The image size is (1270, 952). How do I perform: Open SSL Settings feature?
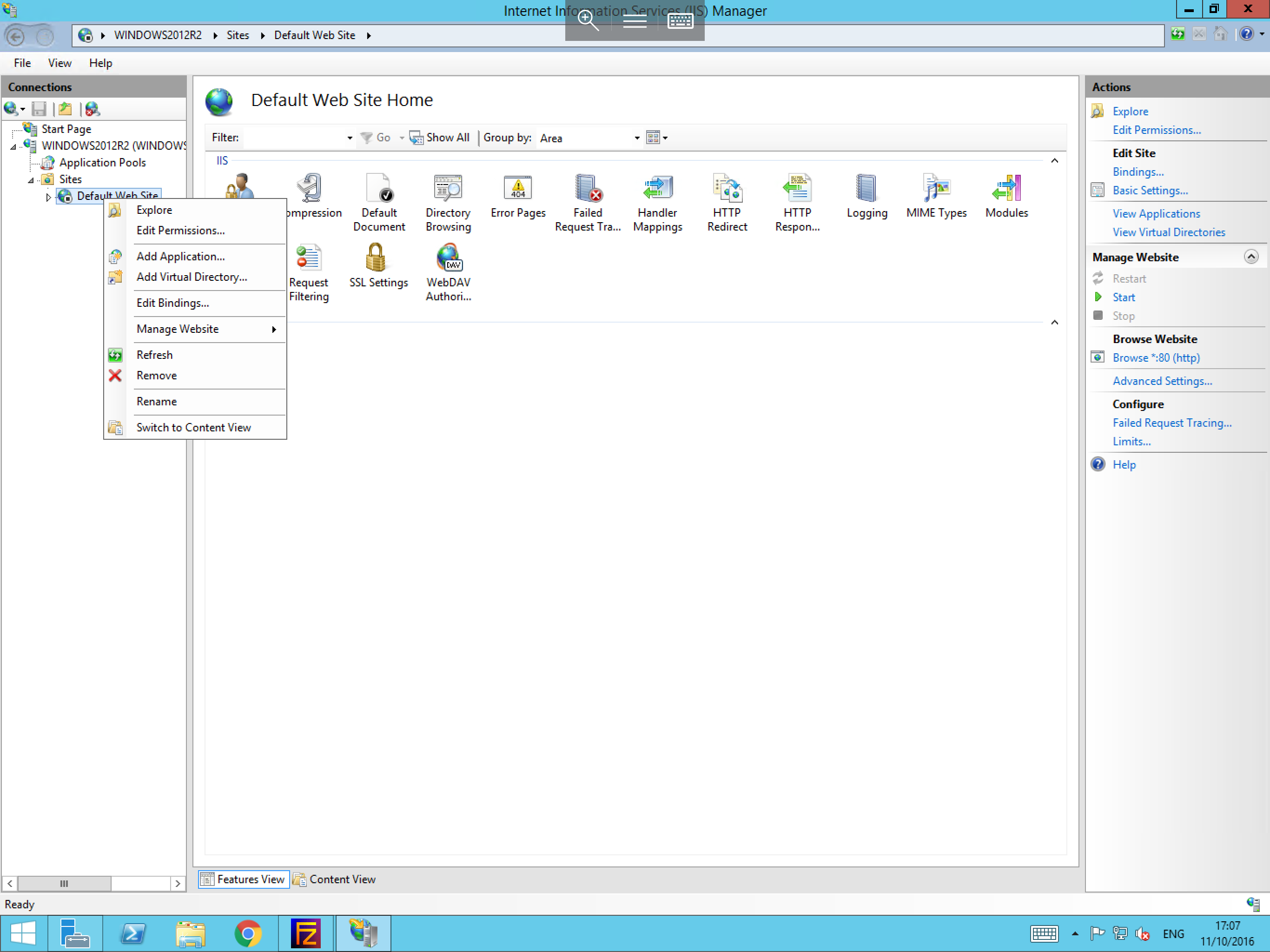378,266
